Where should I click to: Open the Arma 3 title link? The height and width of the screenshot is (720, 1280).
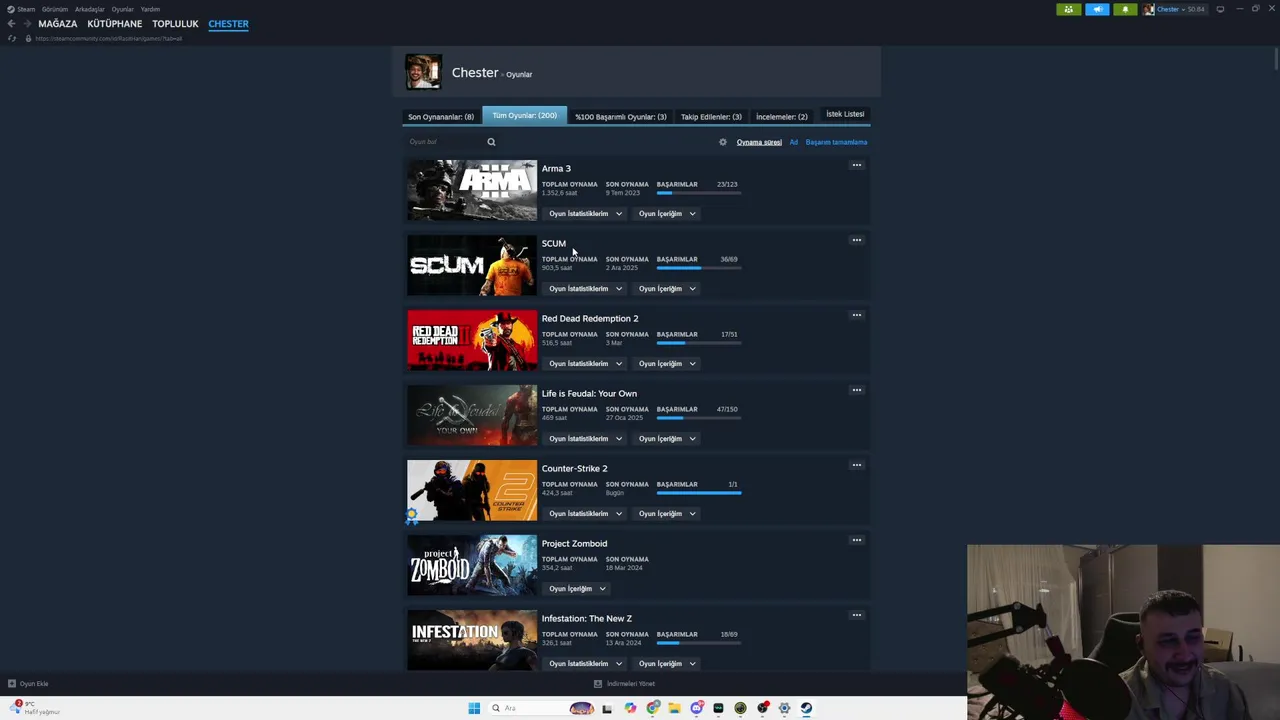[556, 169]
